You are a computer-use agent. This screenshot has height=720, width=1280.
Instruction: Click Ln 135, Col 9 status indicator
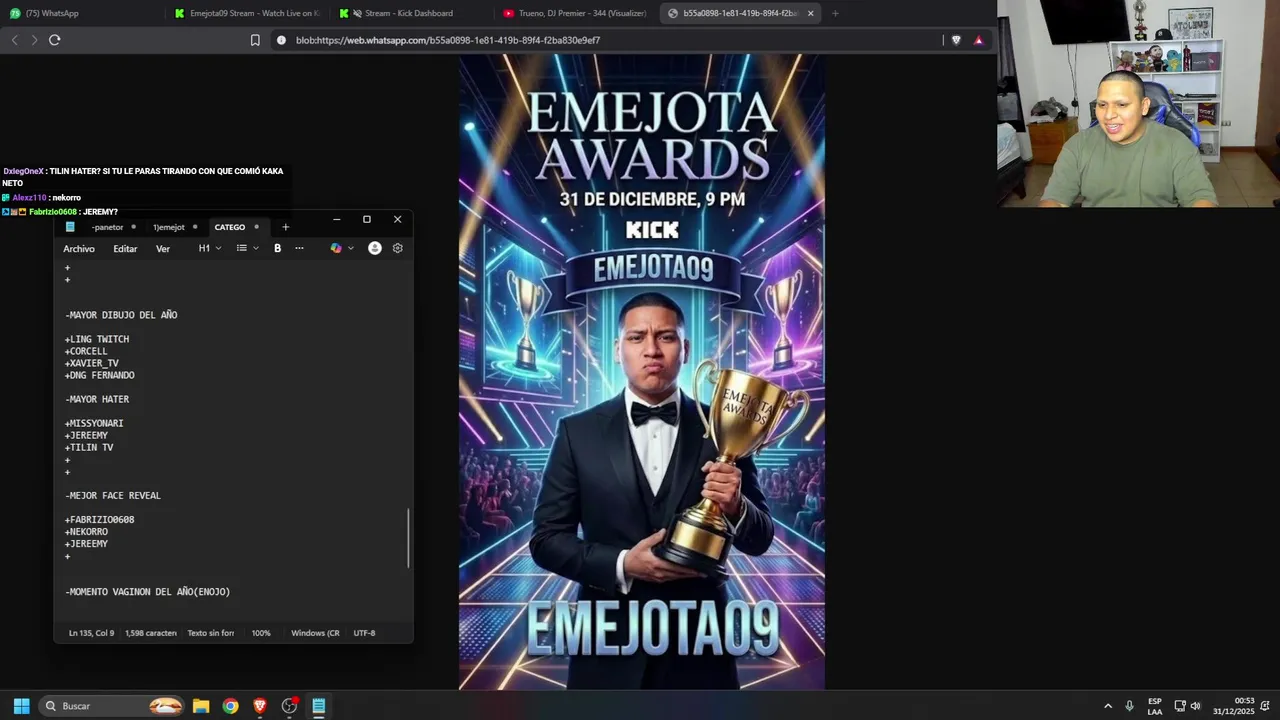click(91, 633)
